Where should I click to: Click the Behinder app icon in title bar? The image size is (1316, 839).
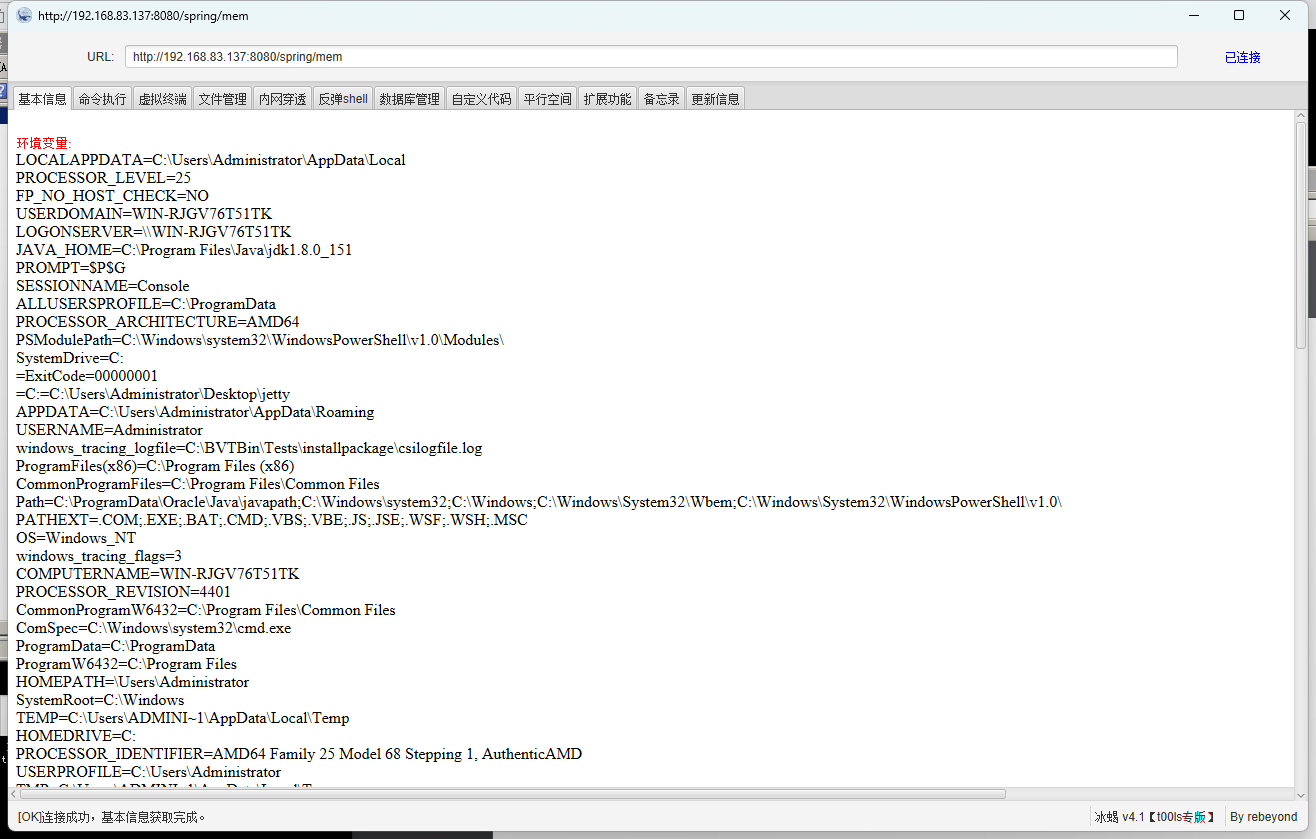tap(24, 15)
